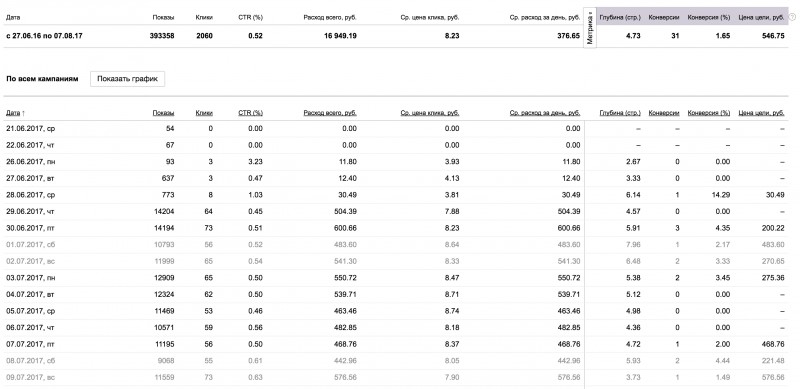Image resolution: width=800 pixels, height=389 pixels.
Task: Click the 01.07.2017, сб weekend row
Action: [x=395, y=245]
